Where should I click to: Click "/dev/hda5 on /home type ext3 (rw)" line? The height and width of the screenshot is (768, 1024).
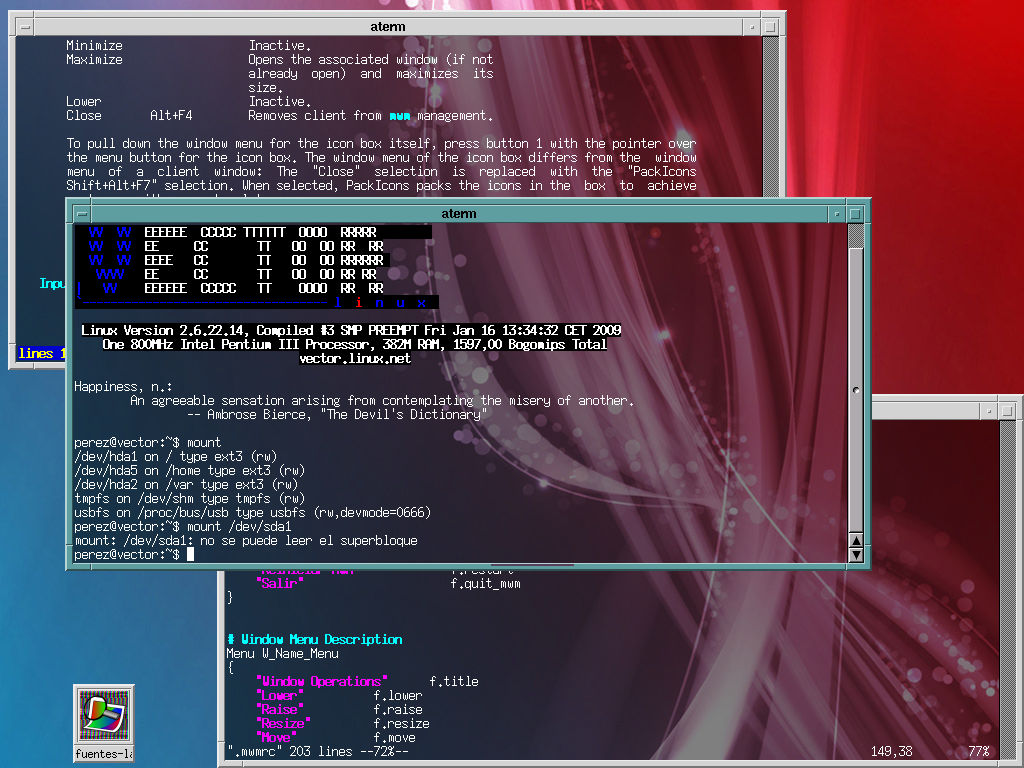point(189,470)
